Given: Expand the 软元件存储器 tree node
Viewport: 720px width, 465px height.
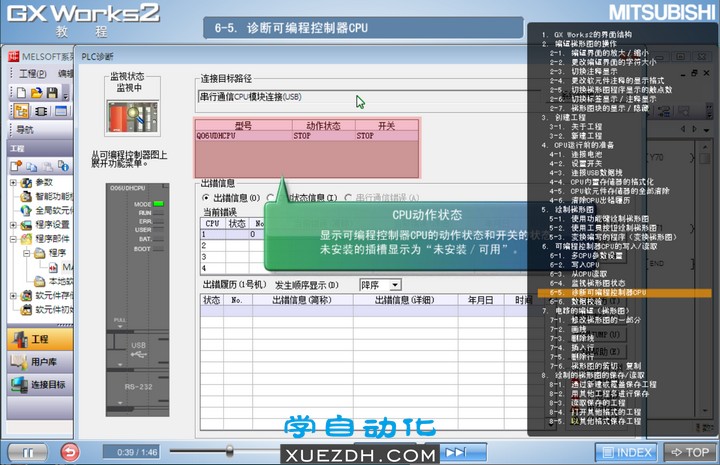Looking at the screenshot, I should click(x=13, y=296).
